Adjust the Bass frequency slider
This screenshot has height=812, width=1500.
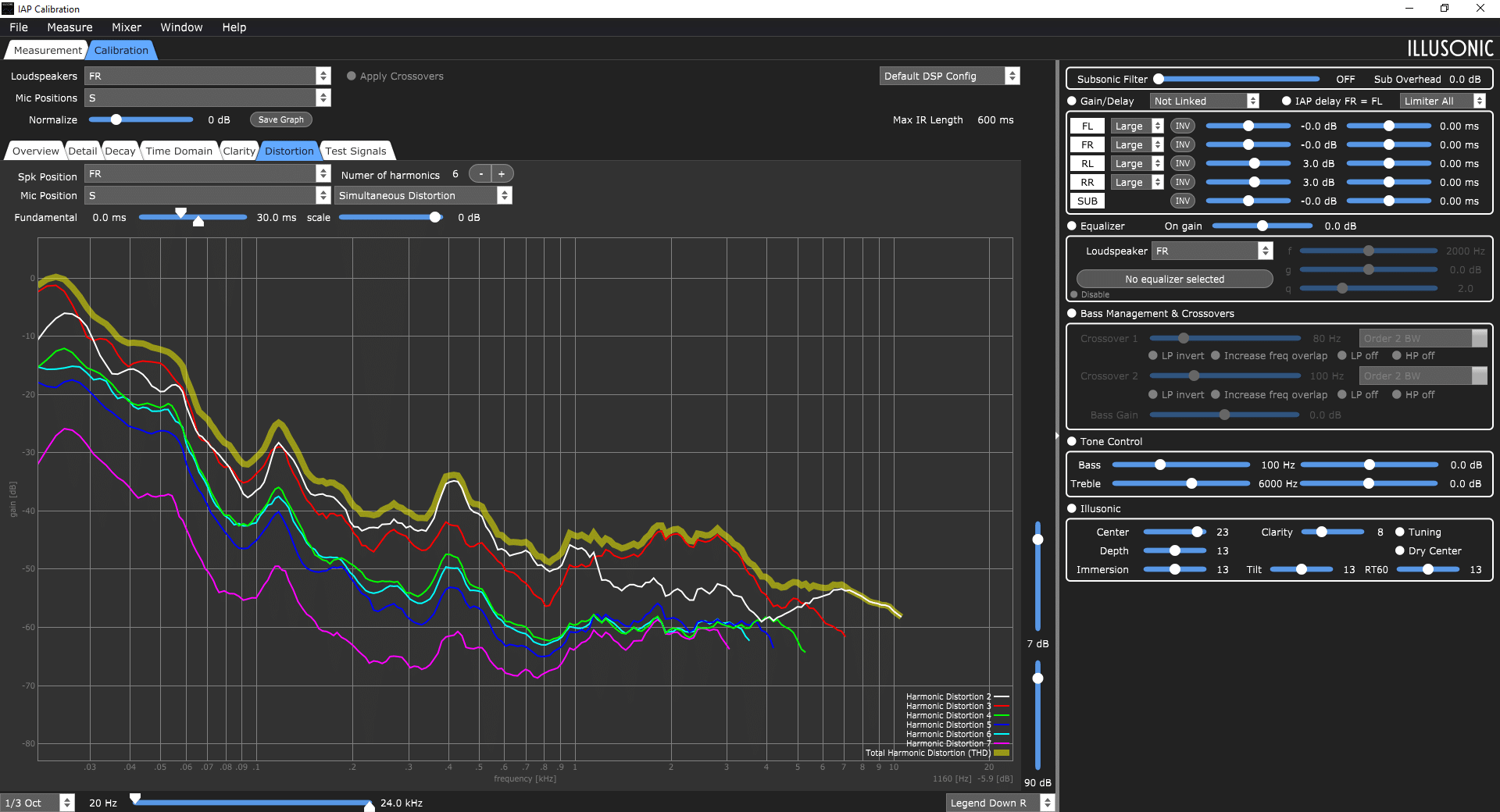1180,465
